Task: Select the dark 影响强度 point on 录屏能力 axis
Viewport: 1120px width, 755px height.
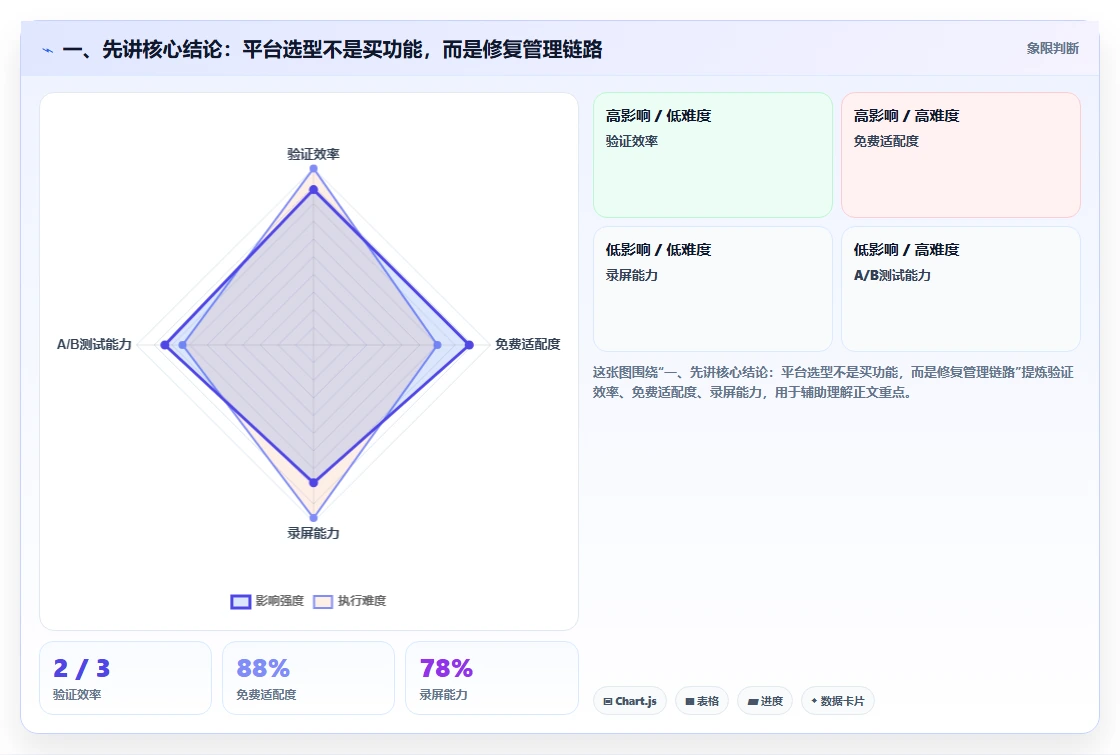Action: [x=314, y=483]
